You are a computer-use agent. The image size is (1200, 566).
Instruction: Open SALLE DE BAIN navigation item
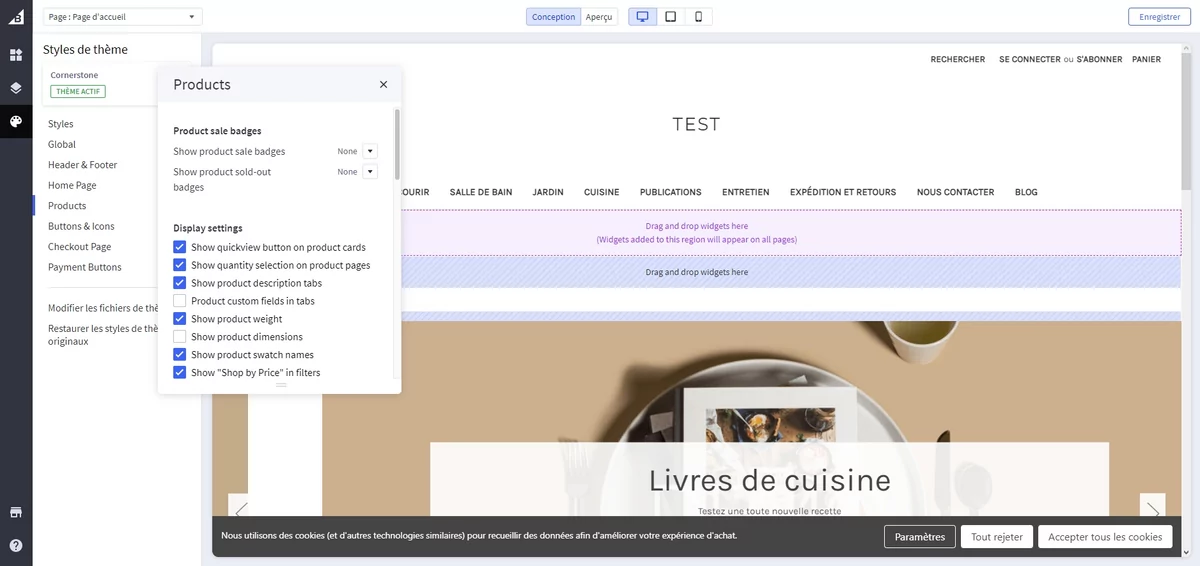click(x=481, y=192)
